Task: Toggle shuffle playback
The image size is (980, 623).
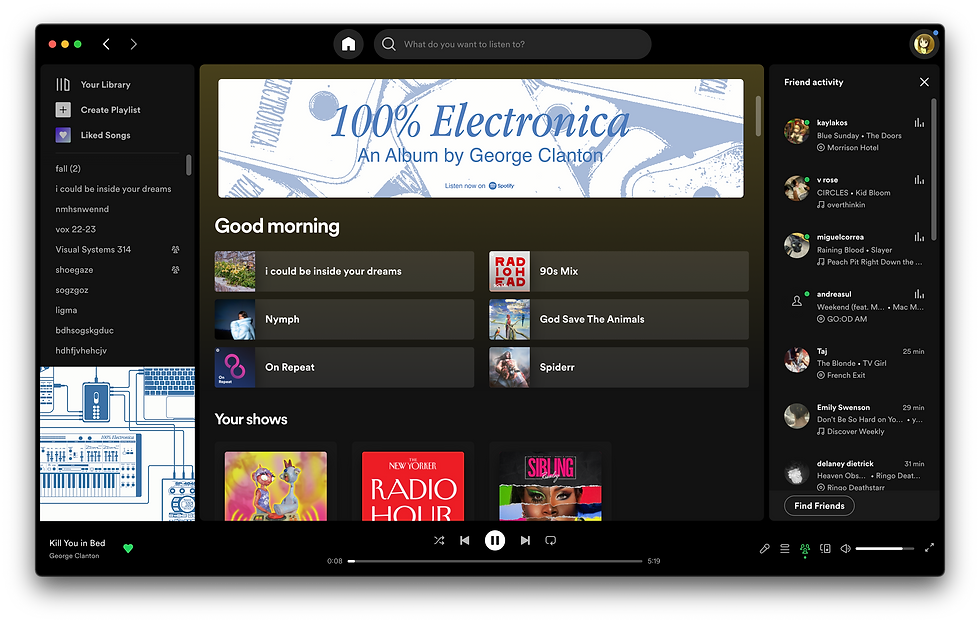Action: (x=439, y=541)
